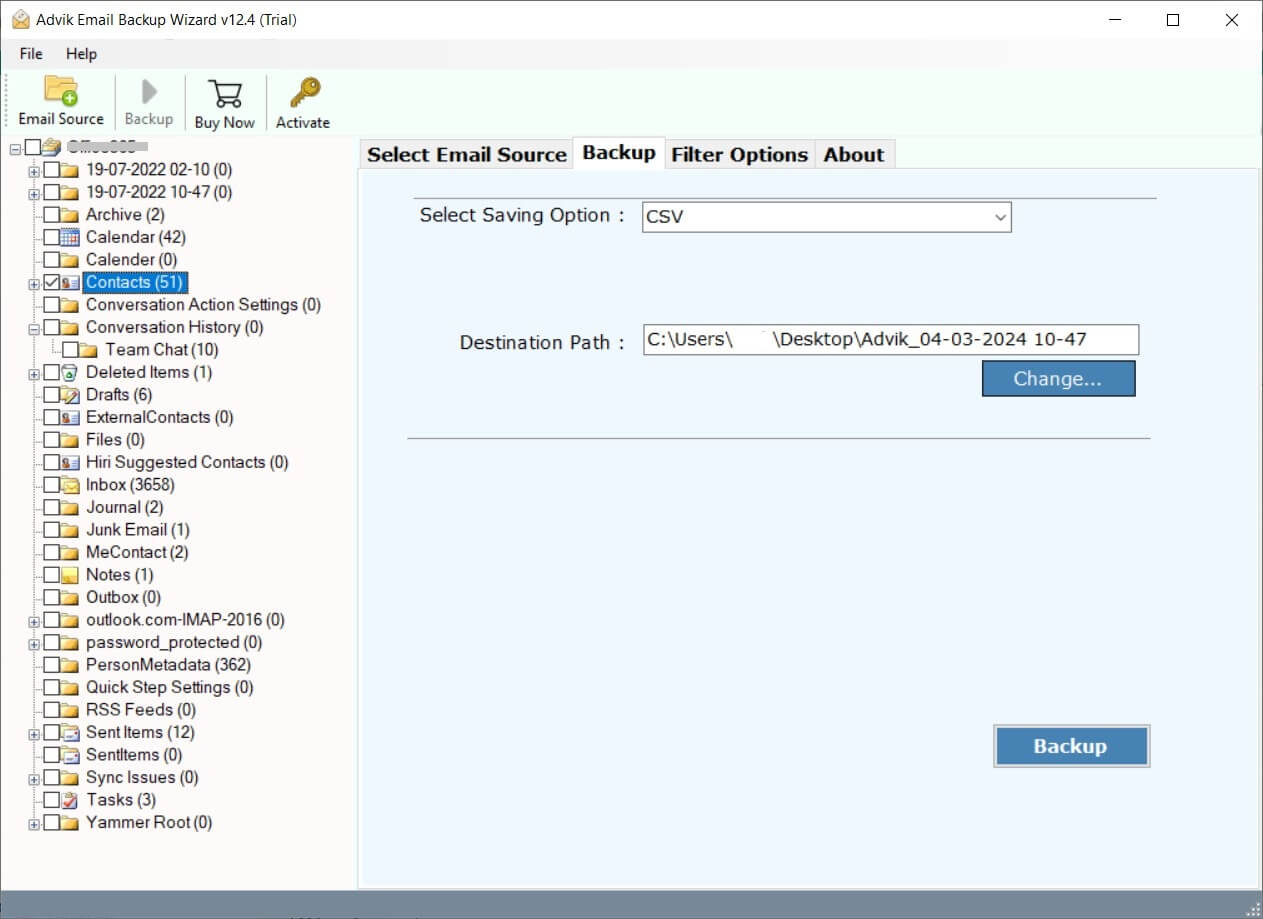Open the Help menu

click(81, 53)
